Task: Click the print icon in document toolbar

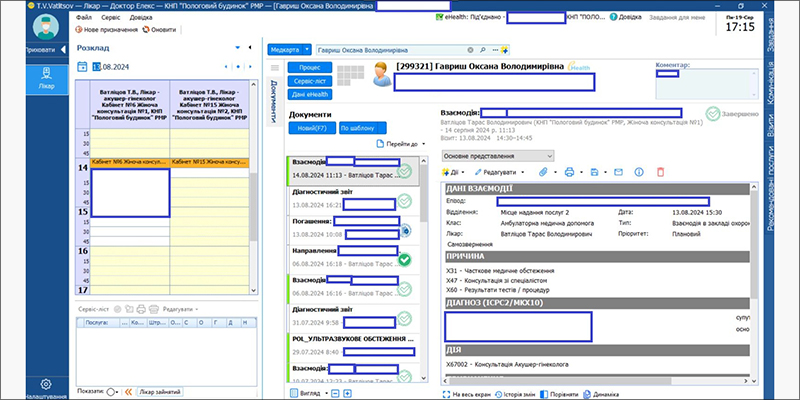Action: (x=567, y=172)
